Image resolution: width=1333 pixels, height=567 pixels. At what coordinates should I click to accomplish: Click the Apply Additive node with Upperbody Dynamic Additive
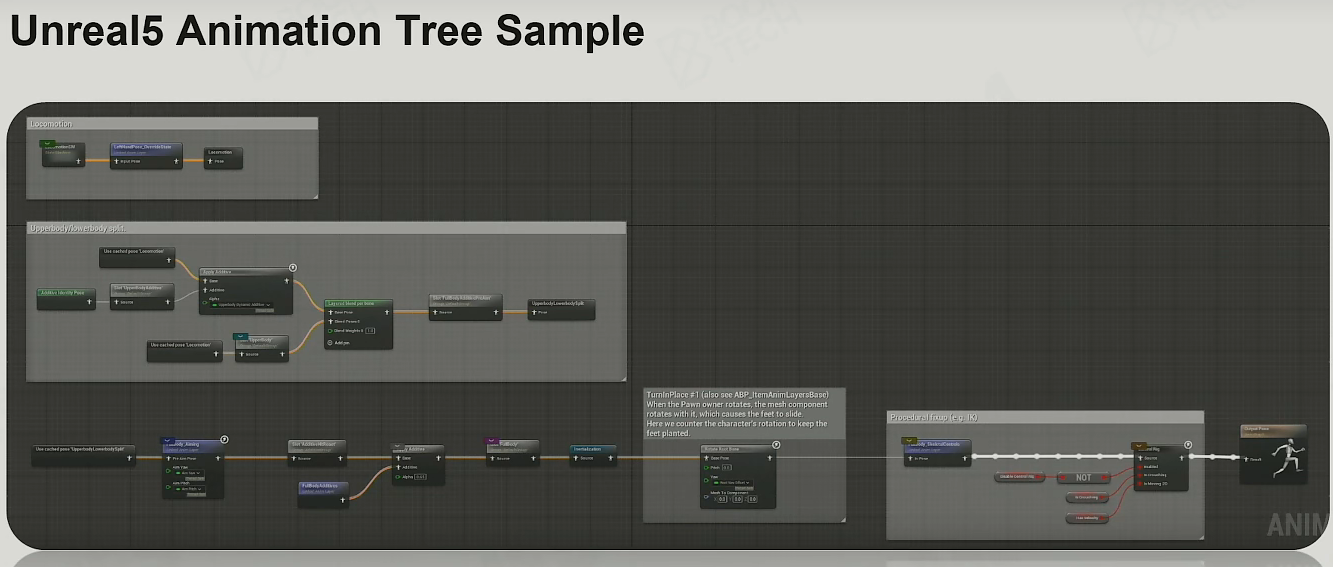click(246, 291)
